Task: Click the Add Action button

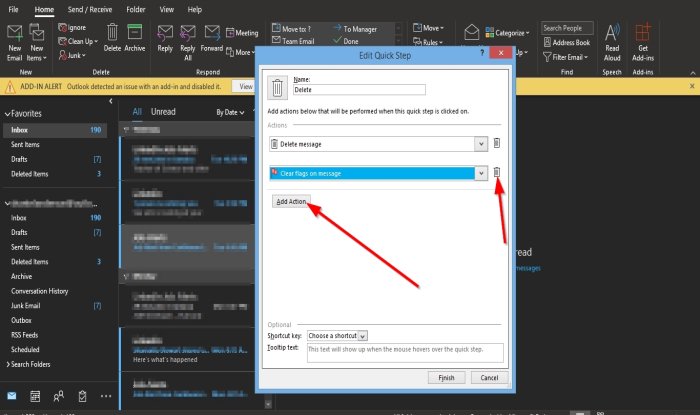Action: (x=292, y=202)
